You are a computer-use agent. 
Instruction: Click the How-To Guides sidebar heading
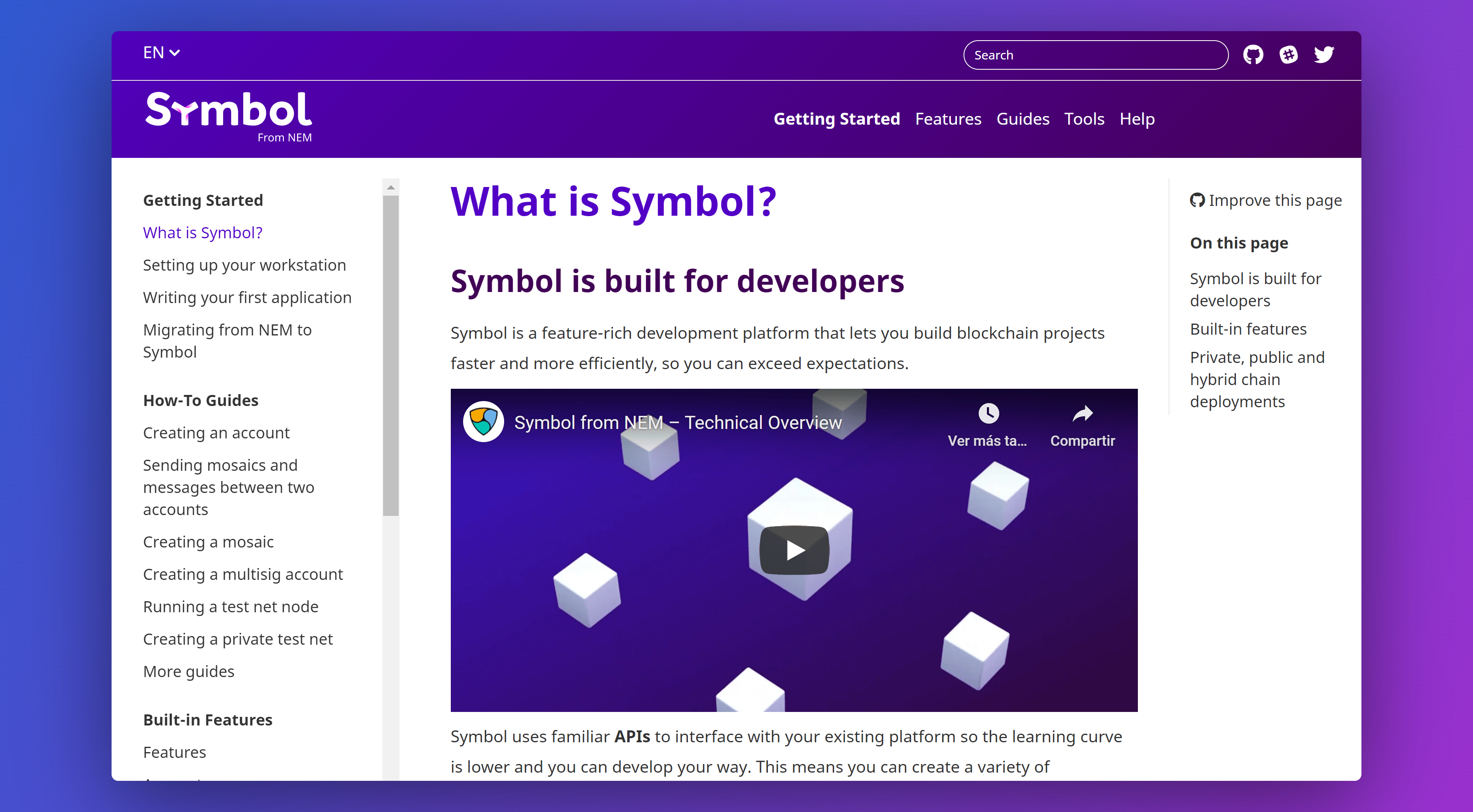pyautogui.click(x=201, y=400)
